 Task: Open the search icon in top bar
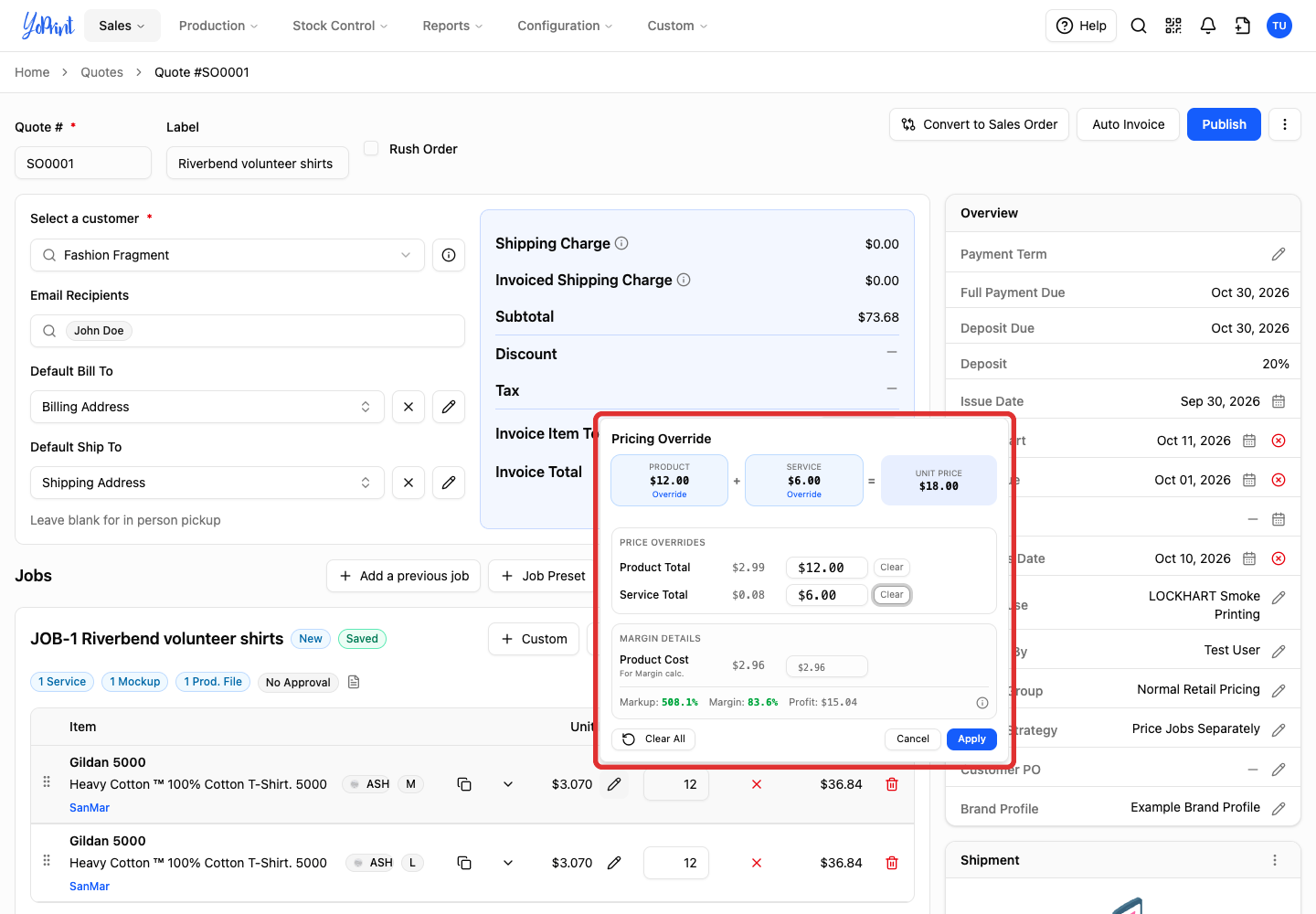click(x=1139, y=26)
